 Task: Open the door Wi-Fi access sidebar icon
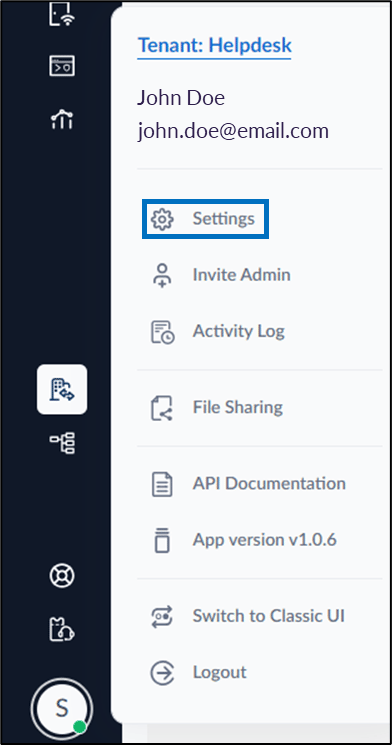coord(62,14)
